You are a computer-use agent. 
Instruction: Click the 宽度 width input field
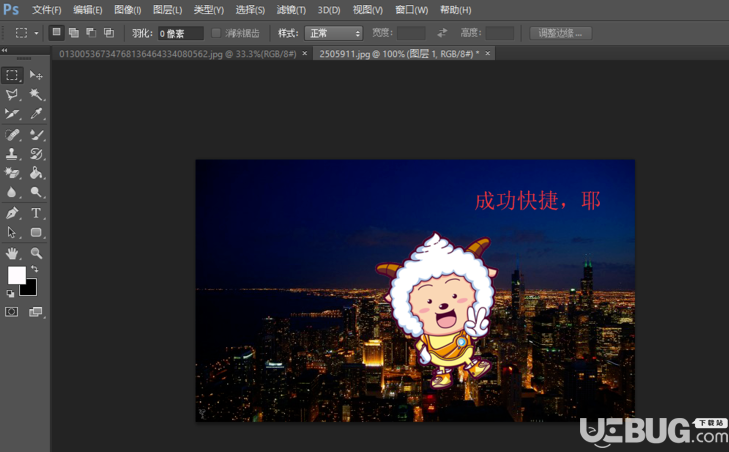(411, 33)
